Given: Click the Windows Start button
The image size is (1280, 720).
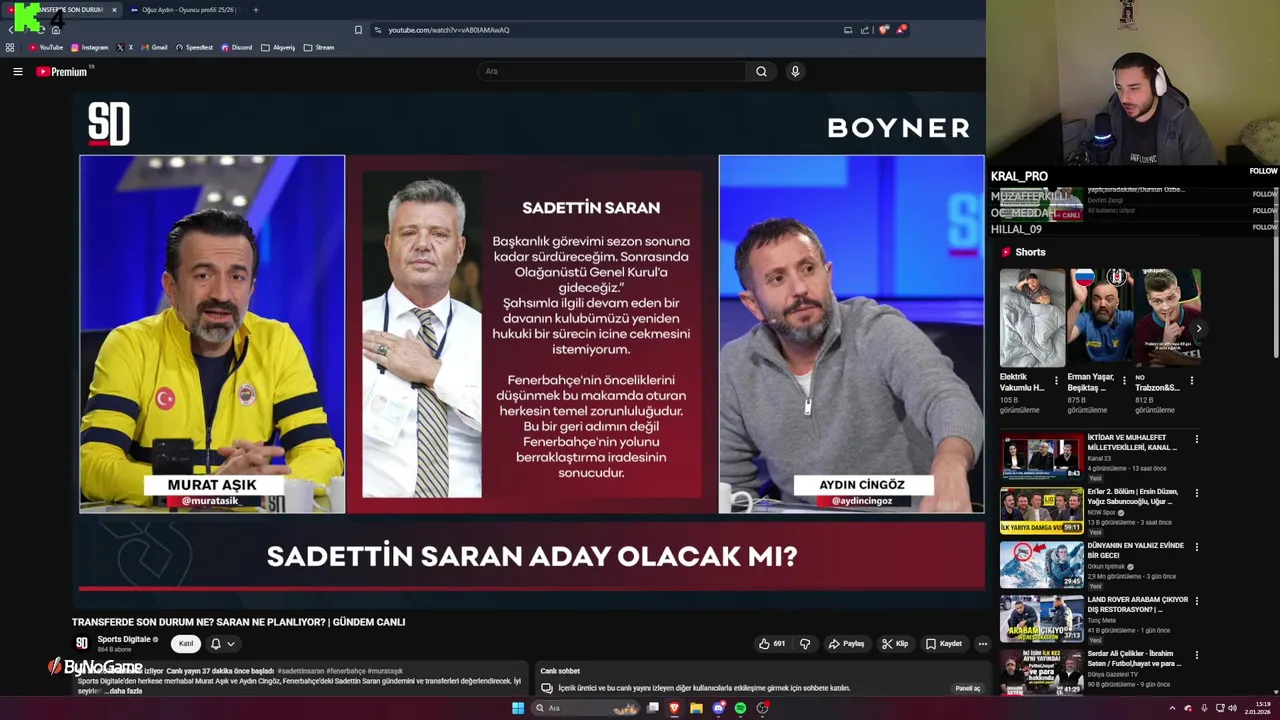Looking at the screenshot, I should pyautogui.click(x=518, y=708).
